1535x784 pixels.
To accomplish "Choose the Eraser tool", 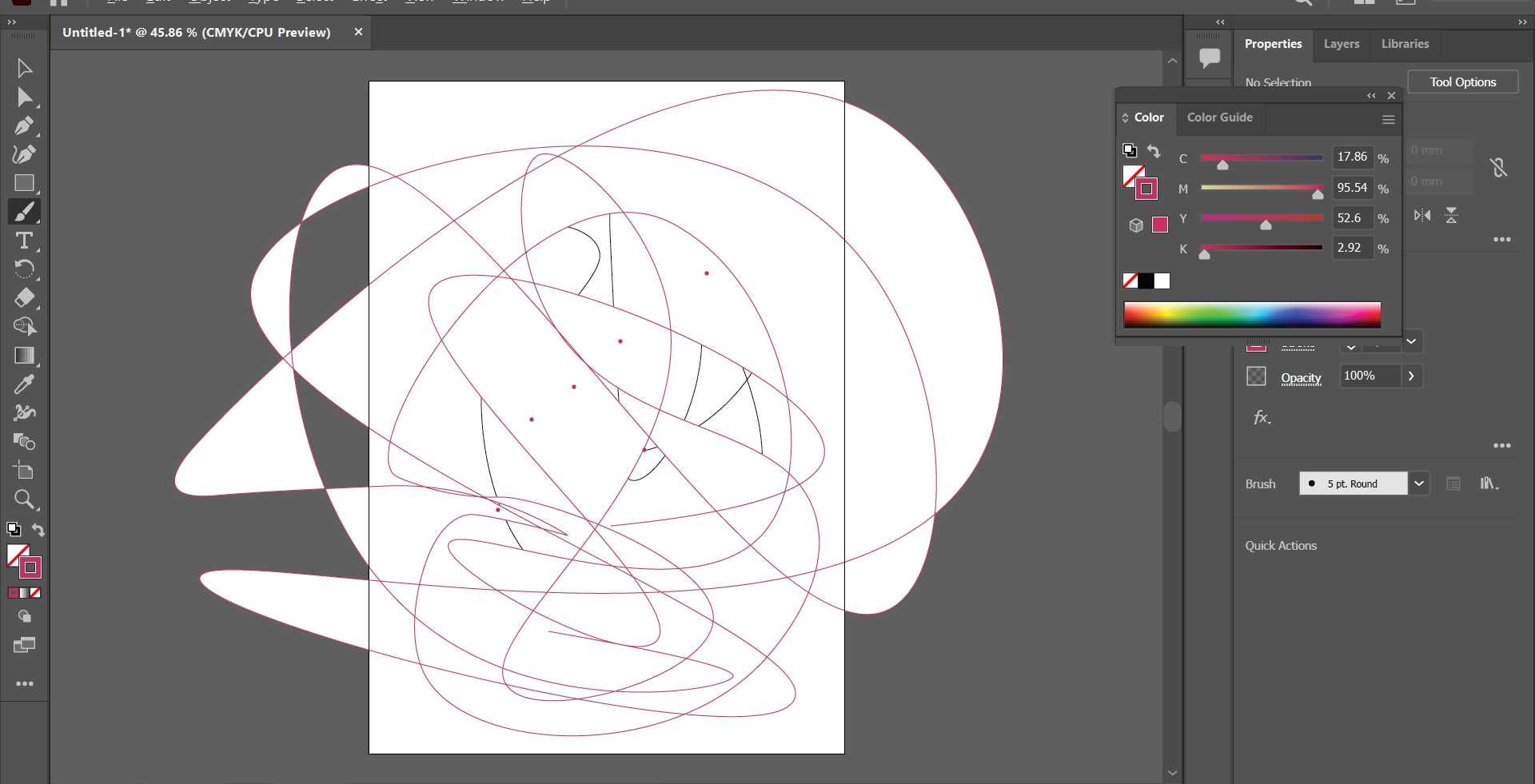I will (24, 298).
